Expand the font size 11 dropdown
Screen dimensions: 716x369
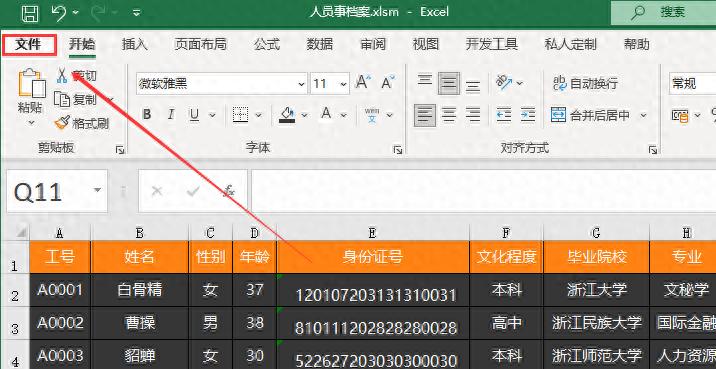pos(343,84)
